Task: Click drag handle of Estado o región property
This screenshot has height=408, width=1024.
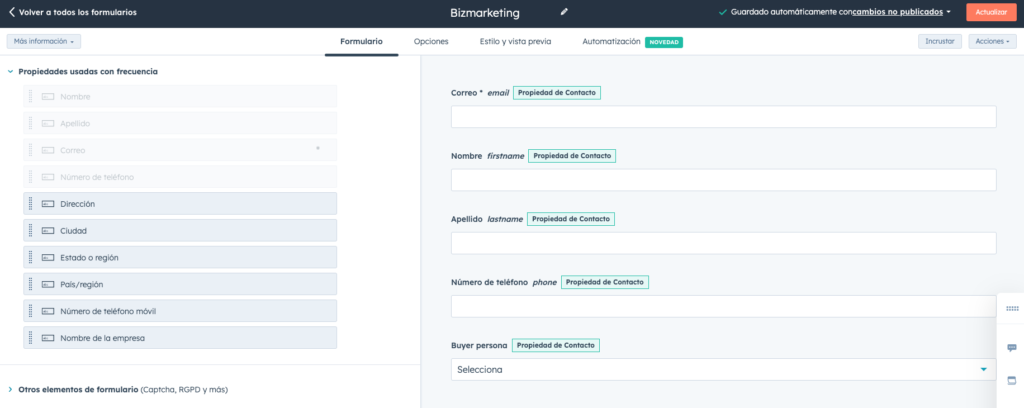Action: point(31,257)
